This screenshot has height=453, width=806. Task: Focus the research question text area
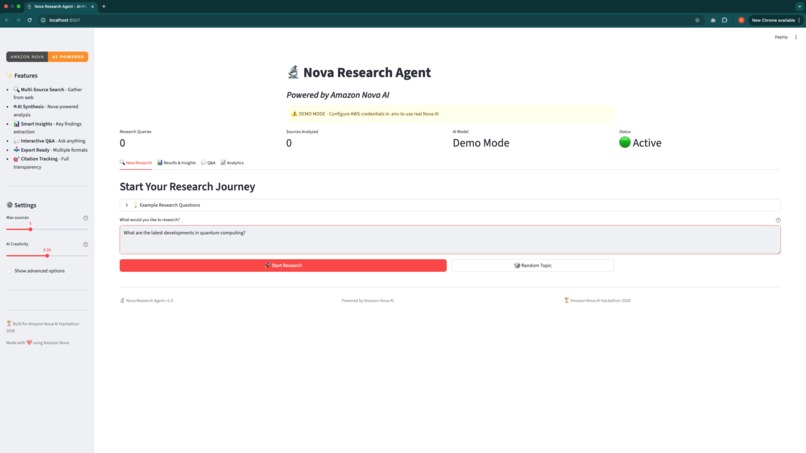pyautogui.click(x=450, y=239)
